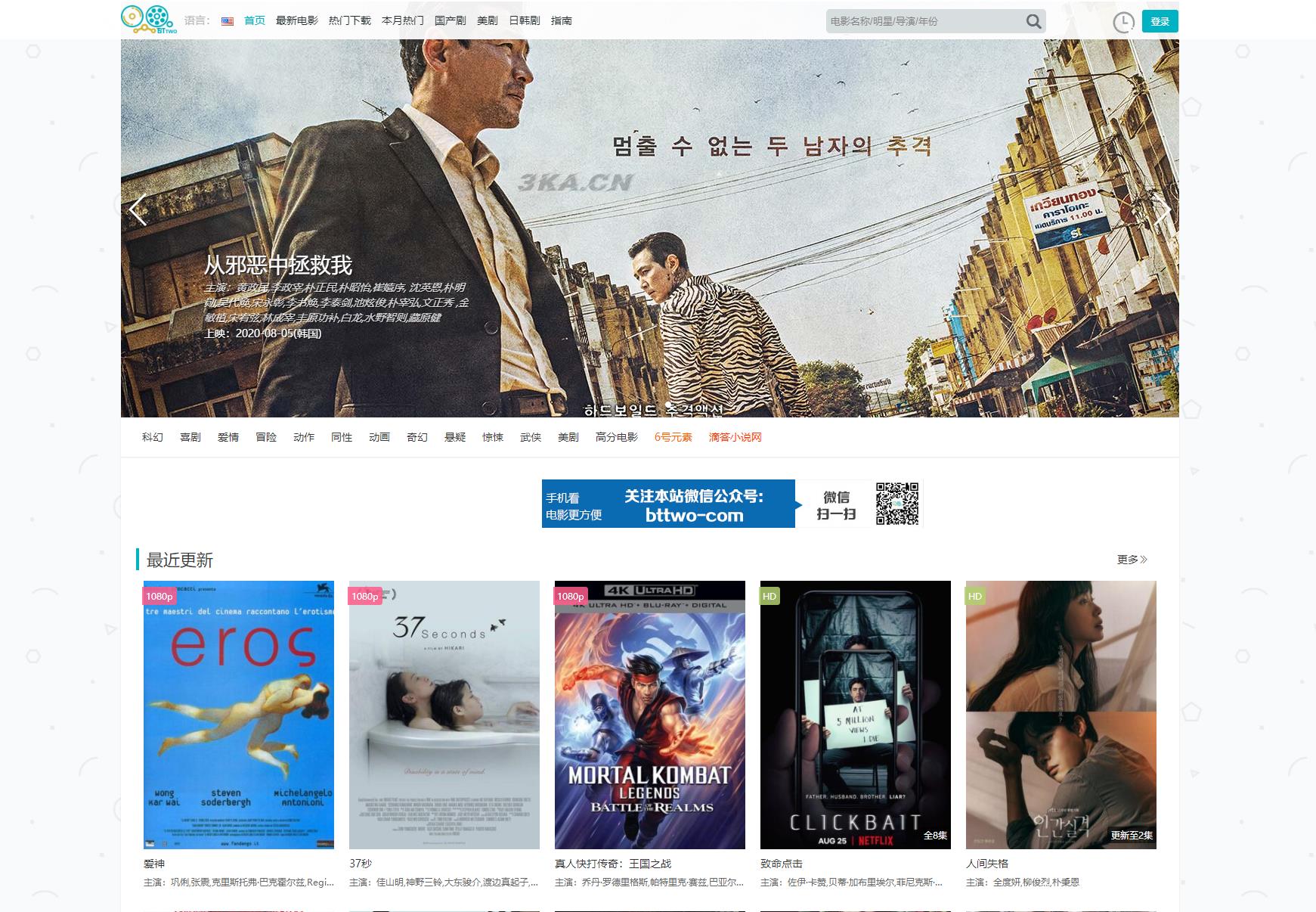Click the WeChat QR code image
The height and width of the screenshot is (912, 1316).
pos(896,504)
